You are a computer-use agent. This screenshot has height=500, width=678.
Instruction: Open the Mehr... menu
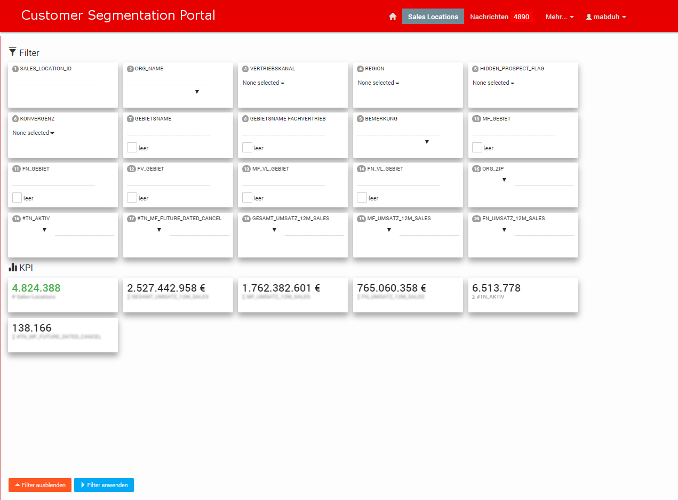click(x=559, y=17)
